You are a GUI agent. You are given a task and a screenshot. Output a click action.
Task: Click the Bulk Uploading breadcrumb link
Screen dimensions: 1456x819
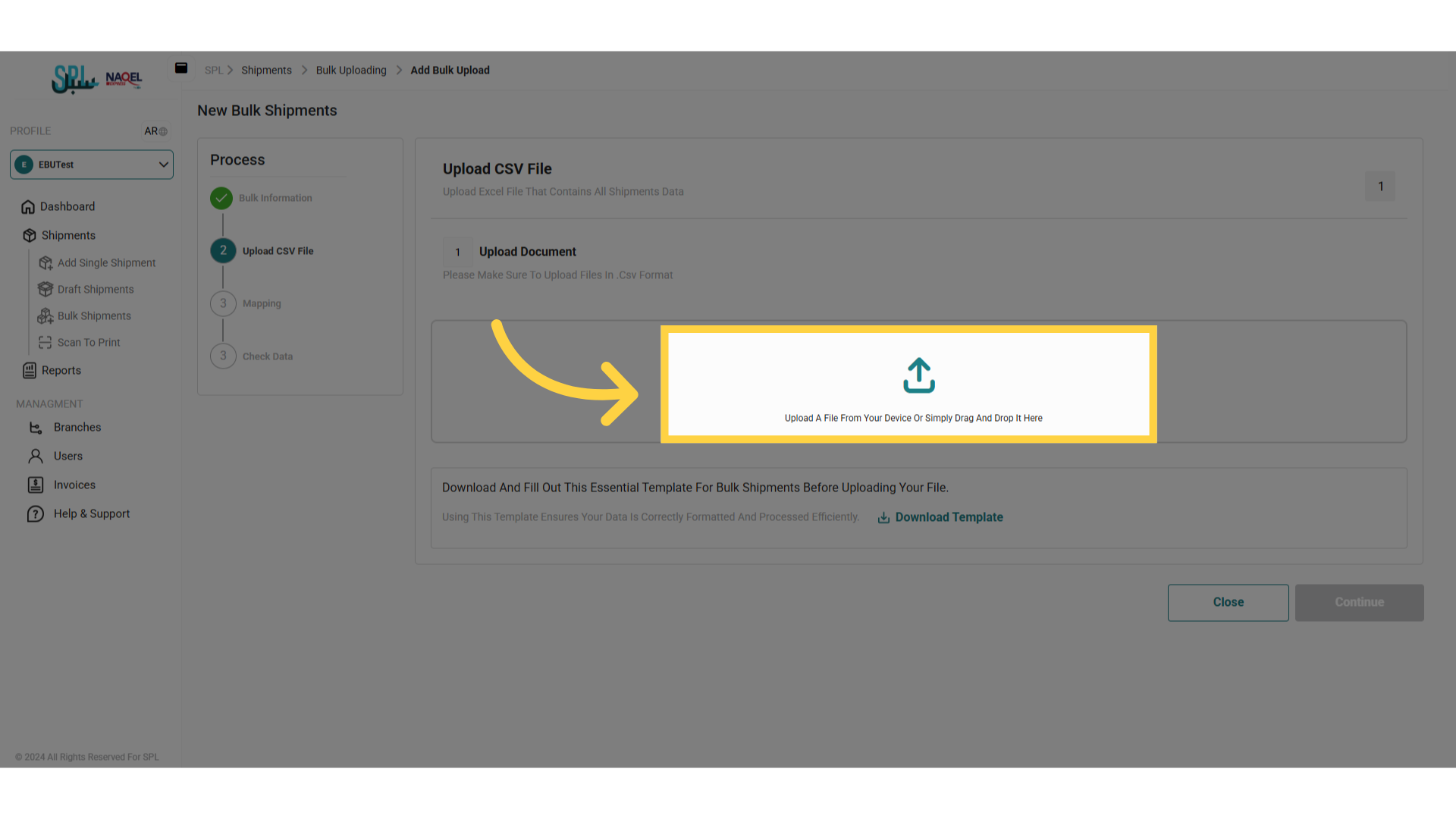pos(351,71)
